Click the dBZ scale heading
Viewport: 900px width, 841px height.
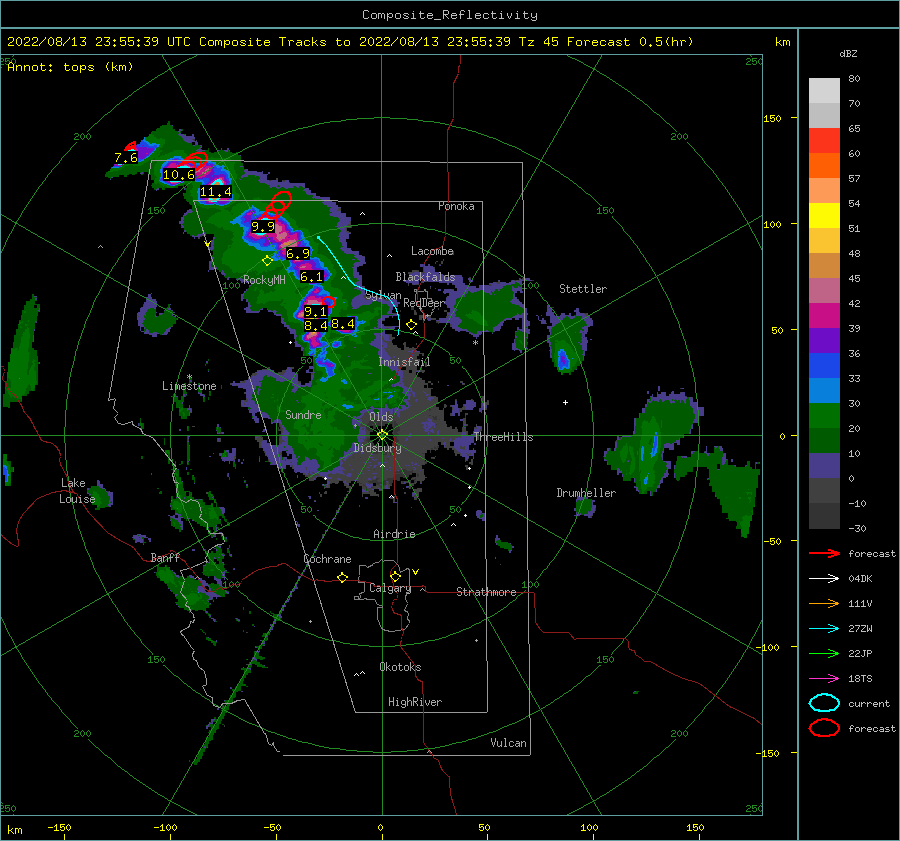point(848,53)
